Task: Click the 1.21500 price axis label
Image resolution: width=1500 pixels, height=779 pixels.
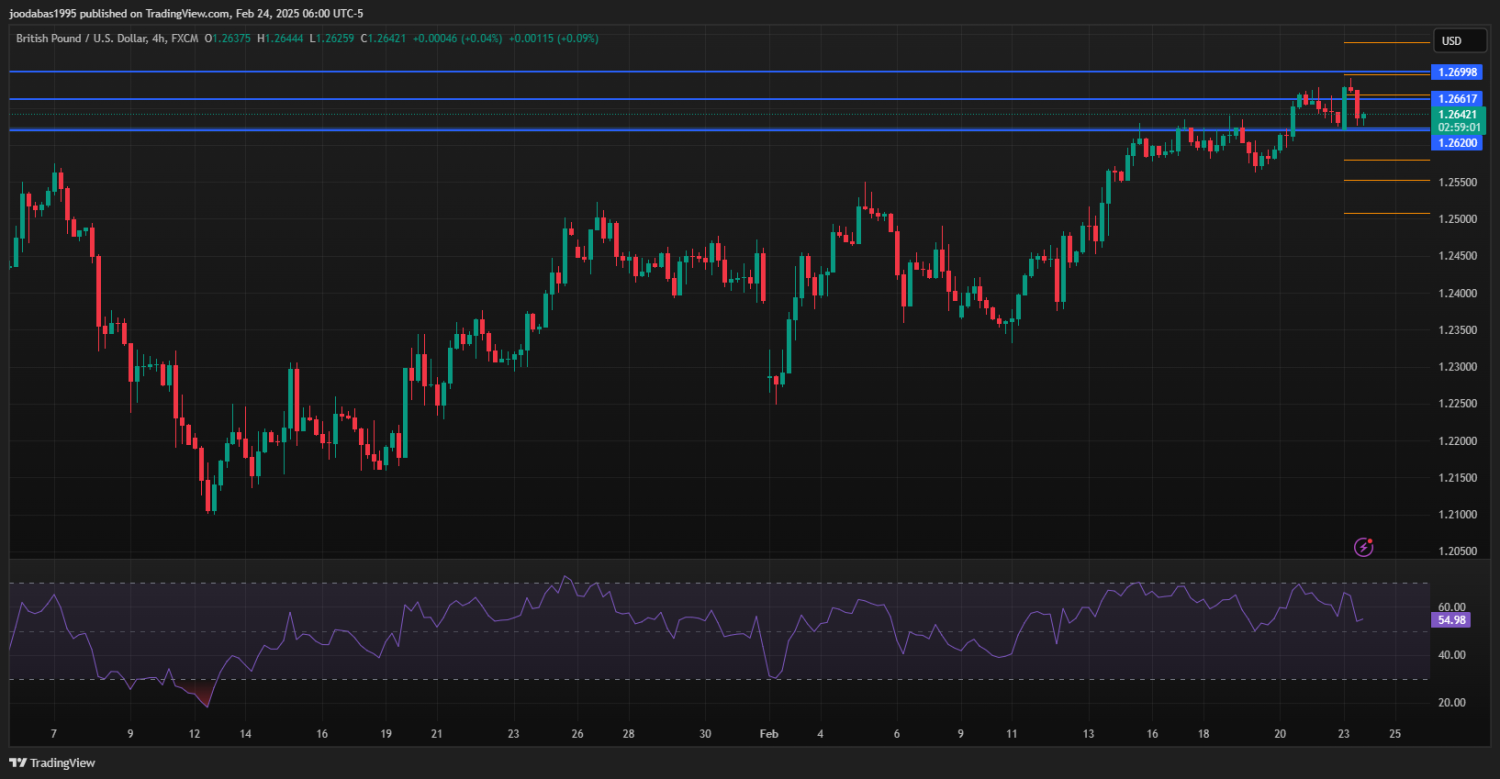Action: pos(1457,478)
